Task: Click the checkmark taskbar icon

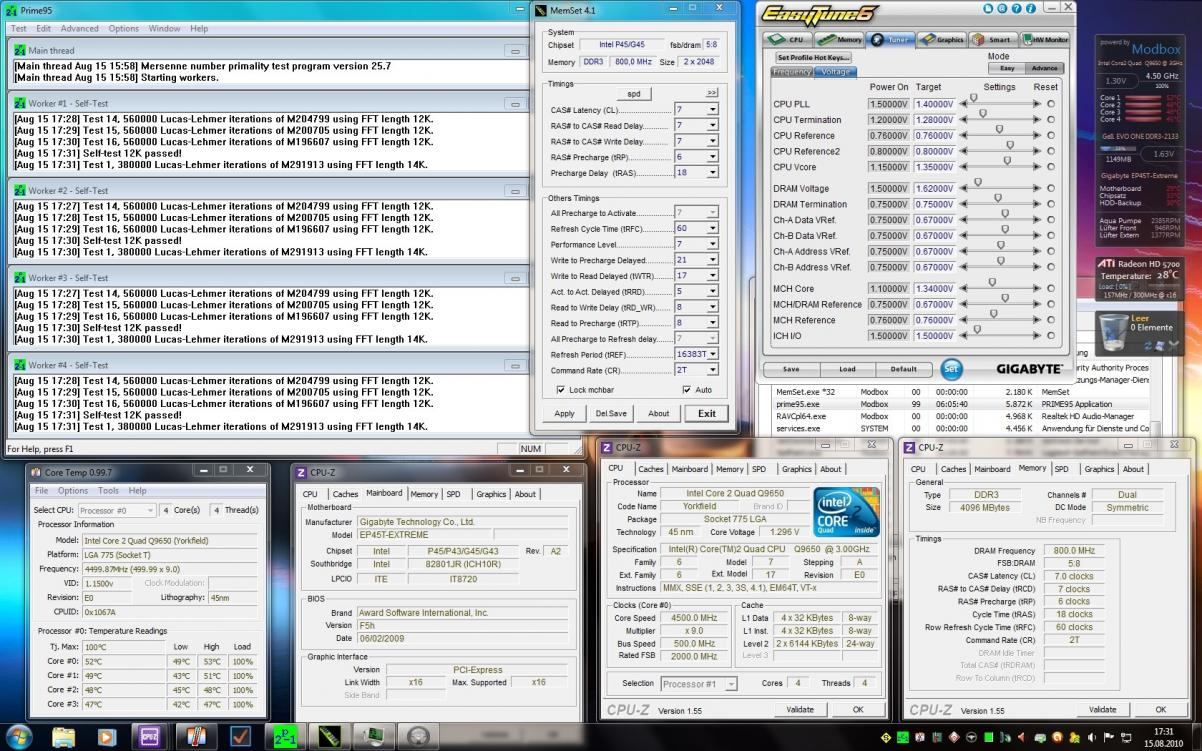Action: tap(240, 736)
